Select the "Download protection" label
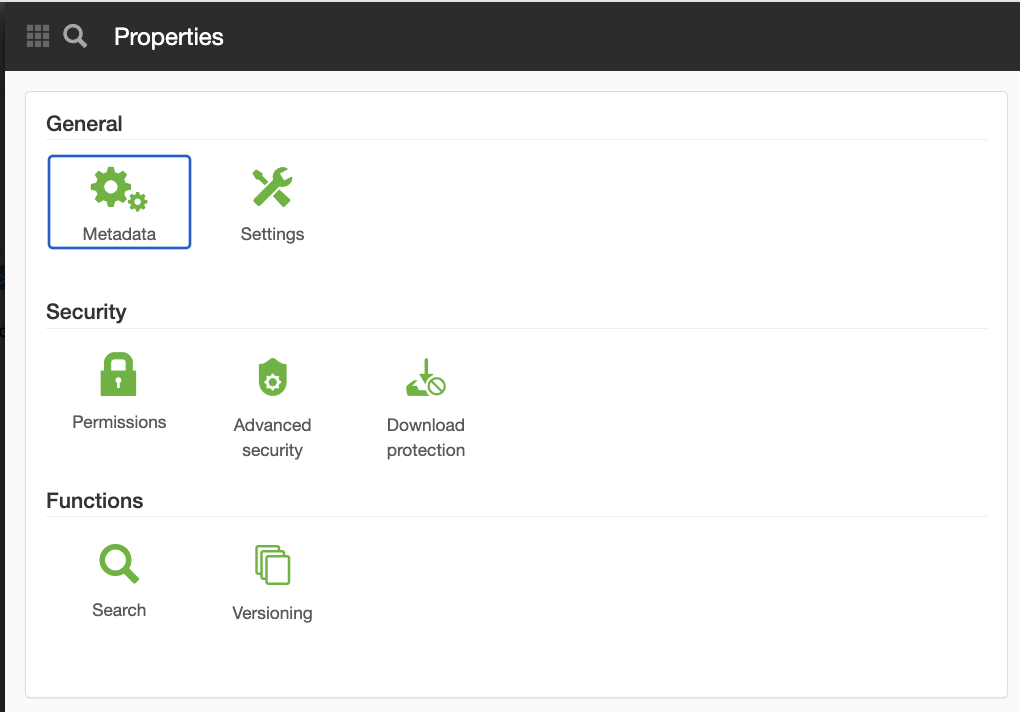 [x=426, y=438]
